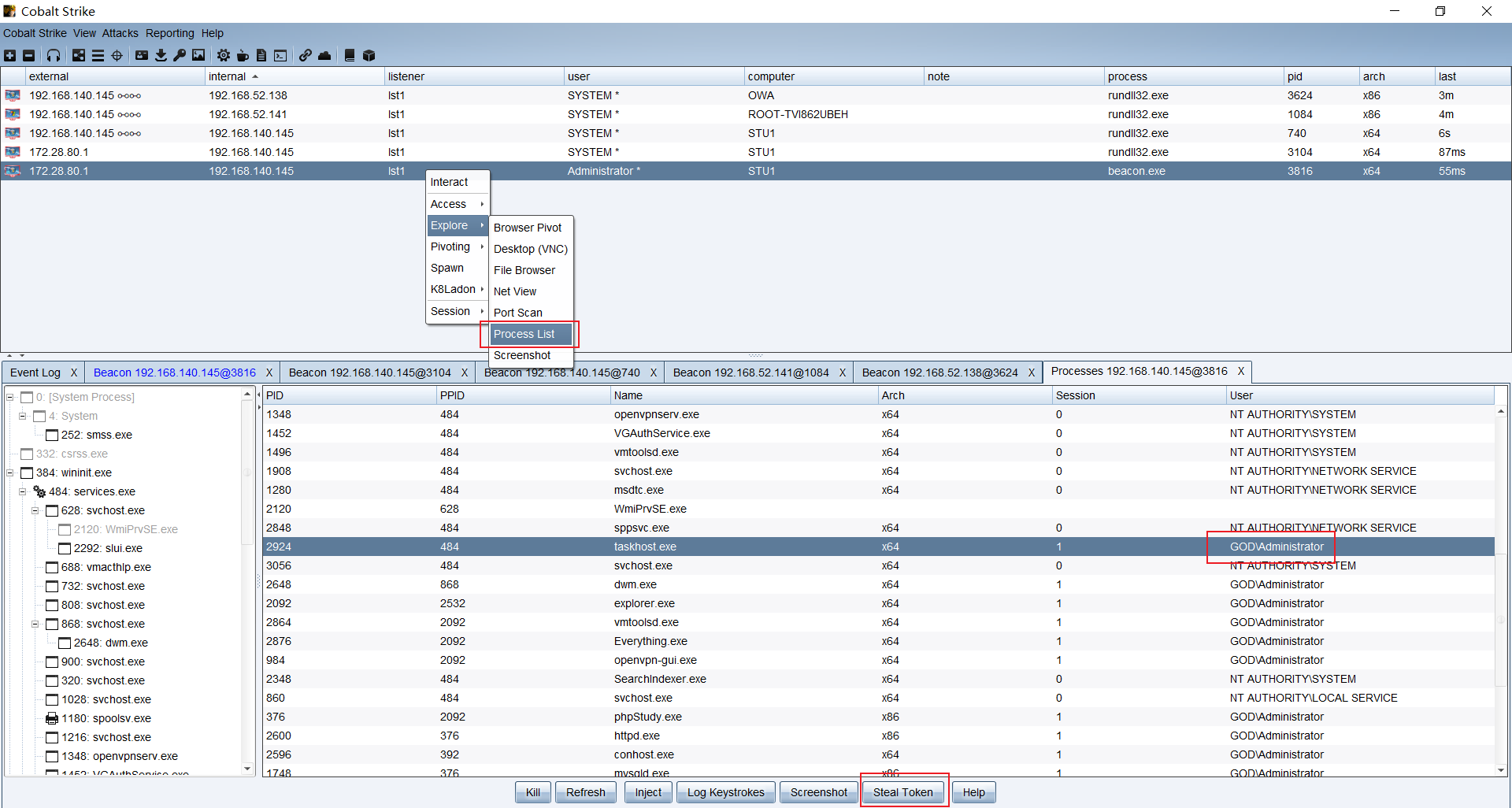Choose Interact from the context menu
Image resolution: width=1512 pixels, height=808 pixels.
pyautogui.click(x=458, y=182)
